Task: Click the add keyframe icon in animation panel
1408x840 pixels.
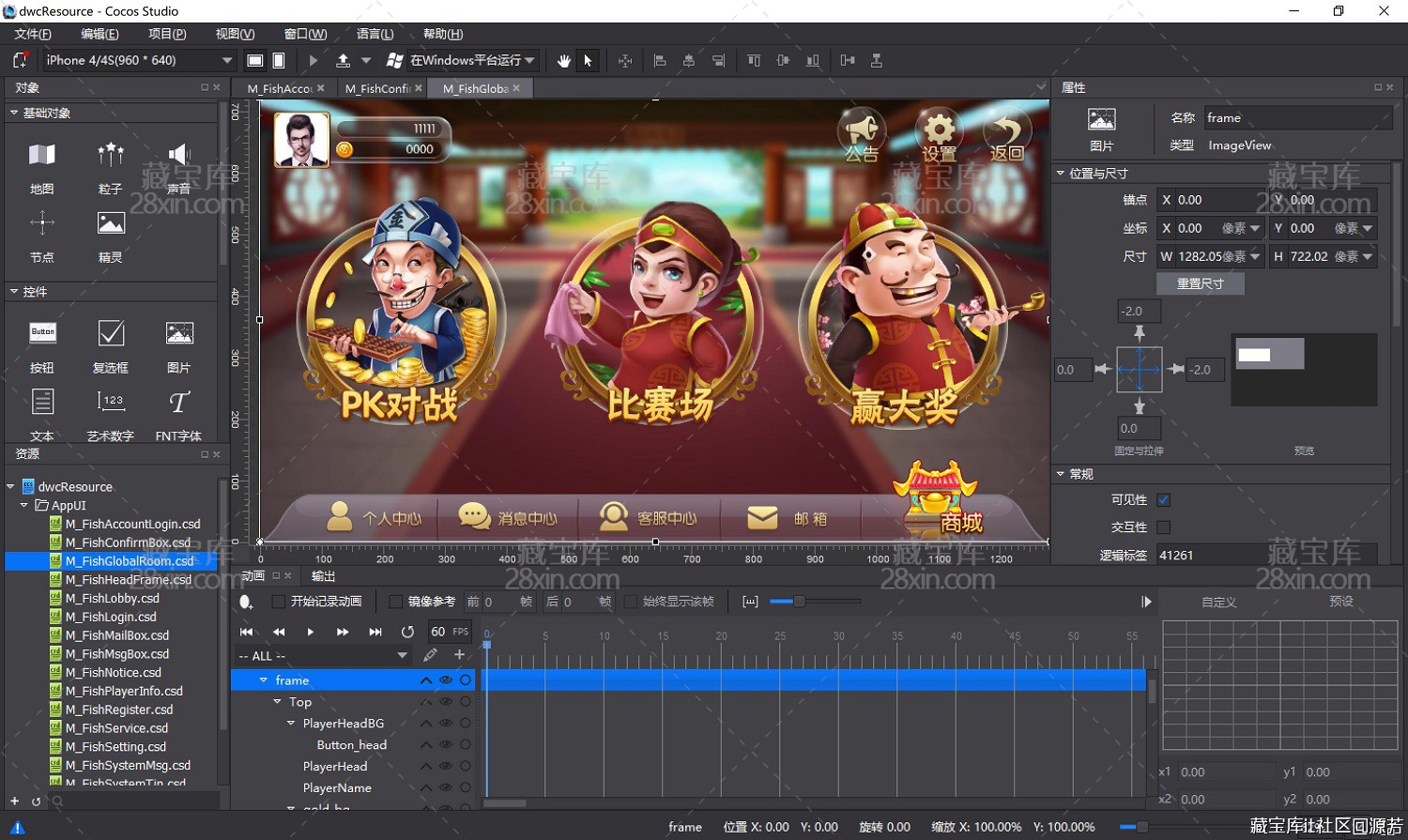Action: (x=246, y=602)
